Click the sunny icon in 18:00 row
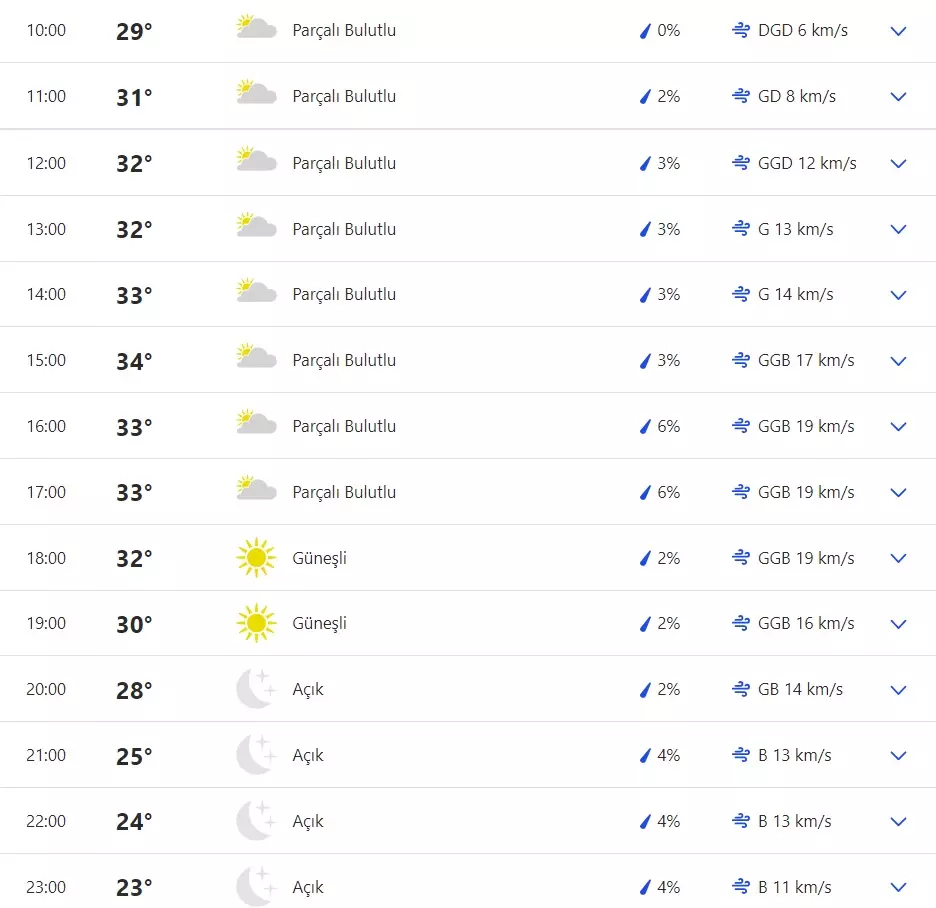The width and height of the screenshot is (936, 908). coord(256,558)
